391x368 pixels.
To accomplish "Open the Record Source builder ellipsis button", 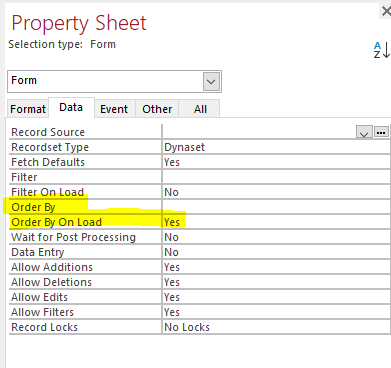I will point(381,132).
